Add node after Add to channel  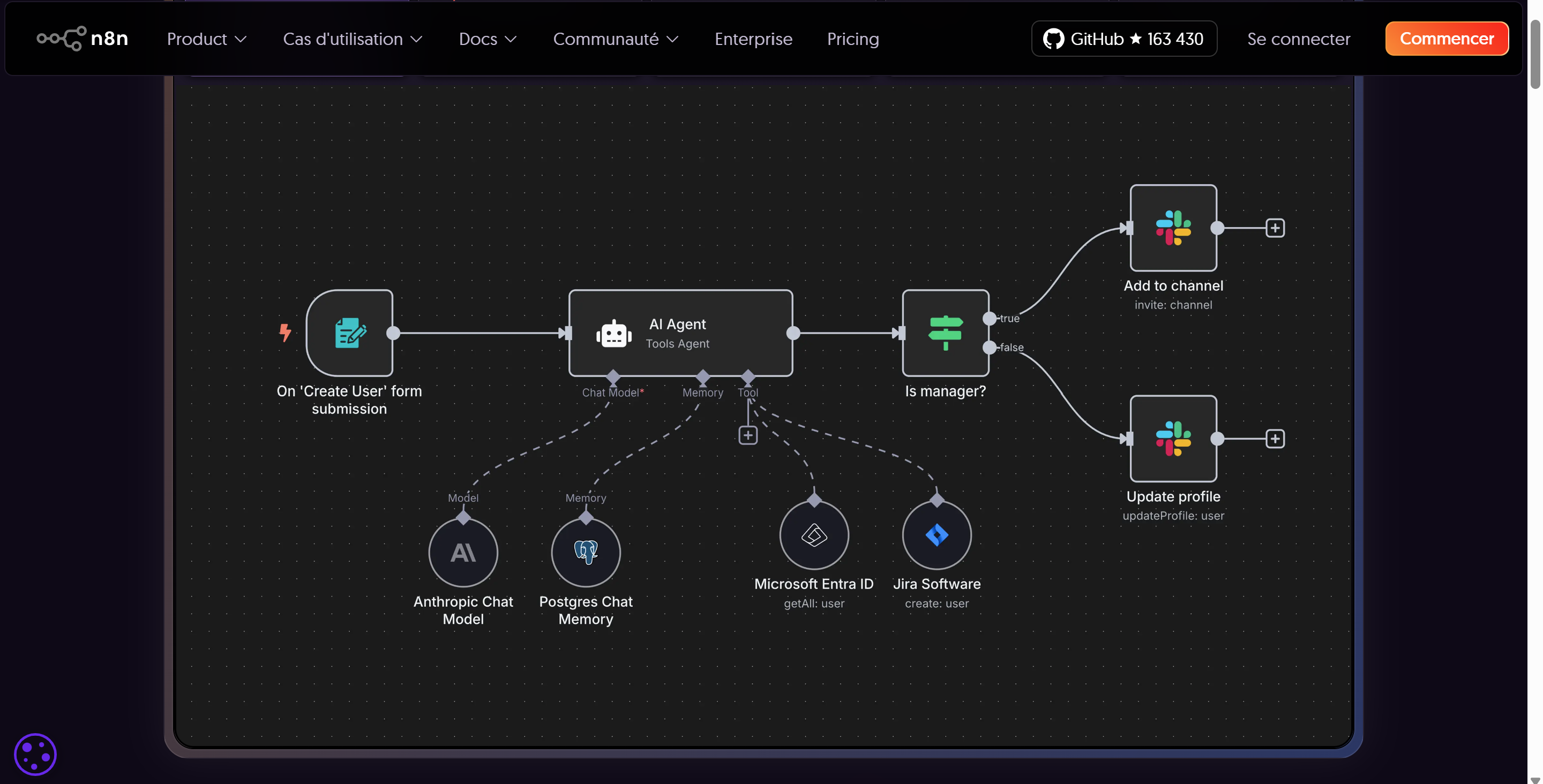pyautogui.click(x=1275, y=228)
